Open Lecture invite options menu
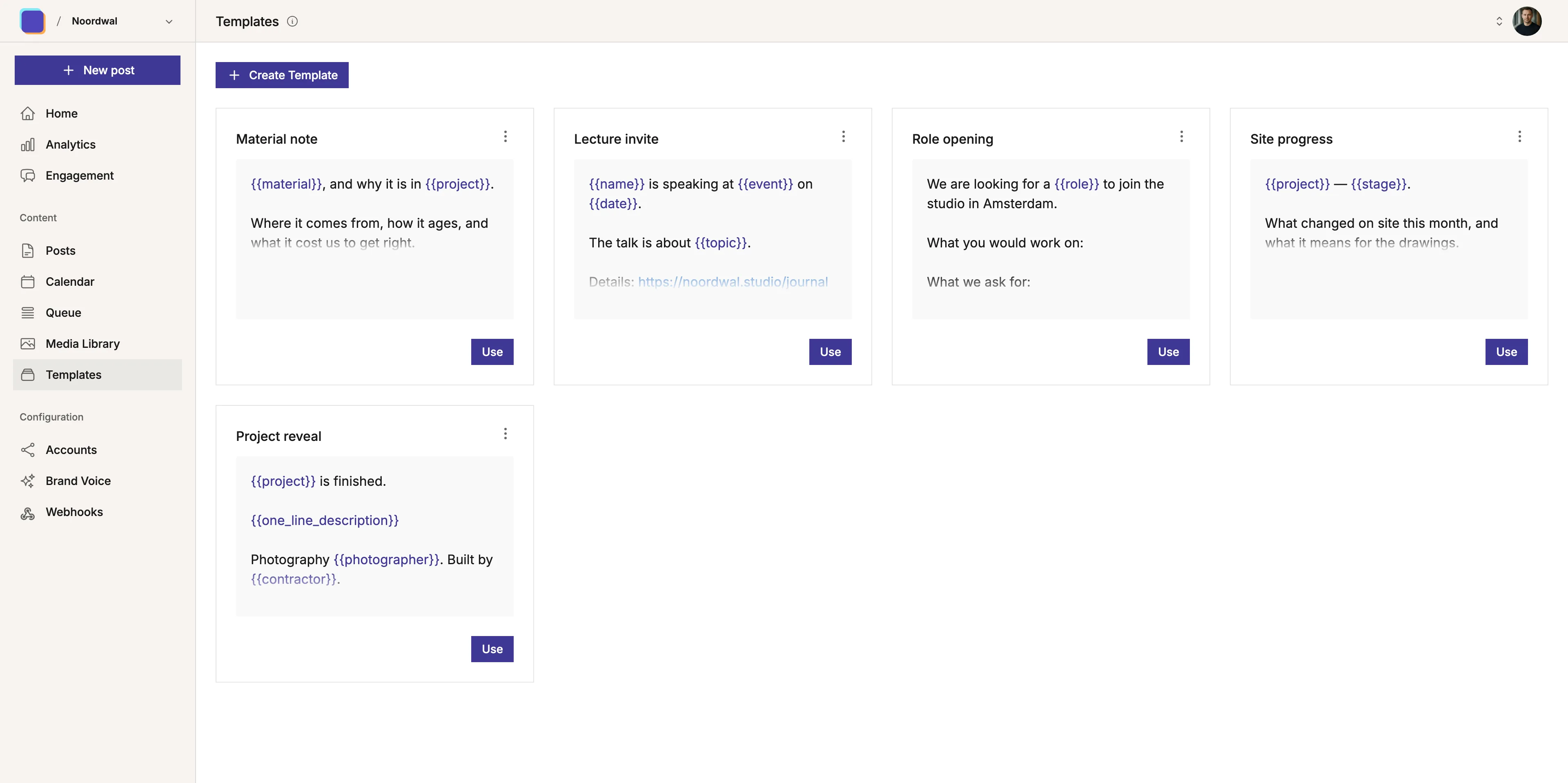The height and width of the screenshot is (783, 1568). tap(844, 136)
